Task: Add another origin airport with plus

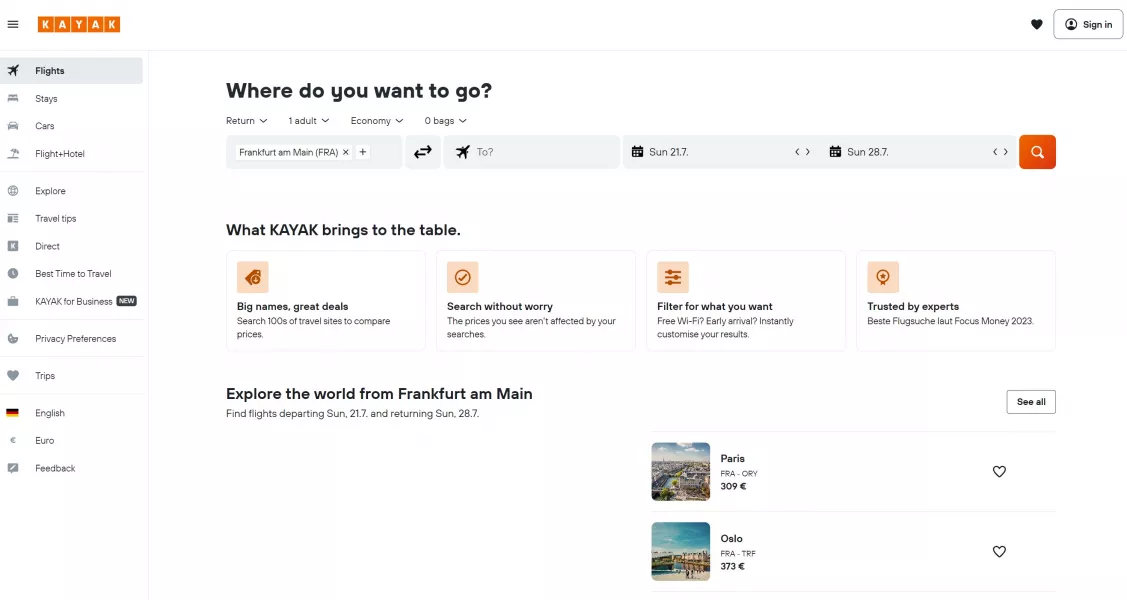Action: 363,152
